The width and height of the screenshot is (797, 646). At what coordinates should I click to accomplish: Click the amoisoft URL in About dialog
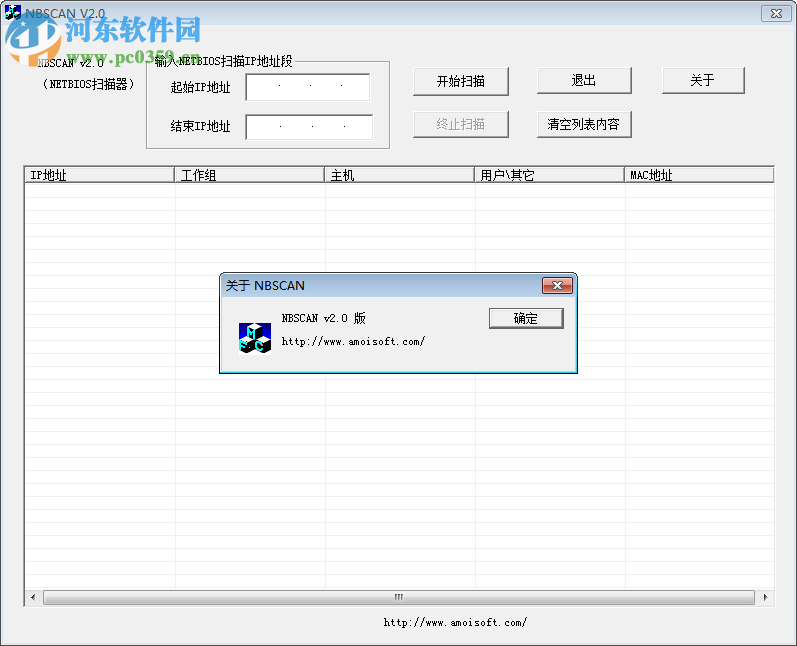pyautogui.click(x=353, y=342)
